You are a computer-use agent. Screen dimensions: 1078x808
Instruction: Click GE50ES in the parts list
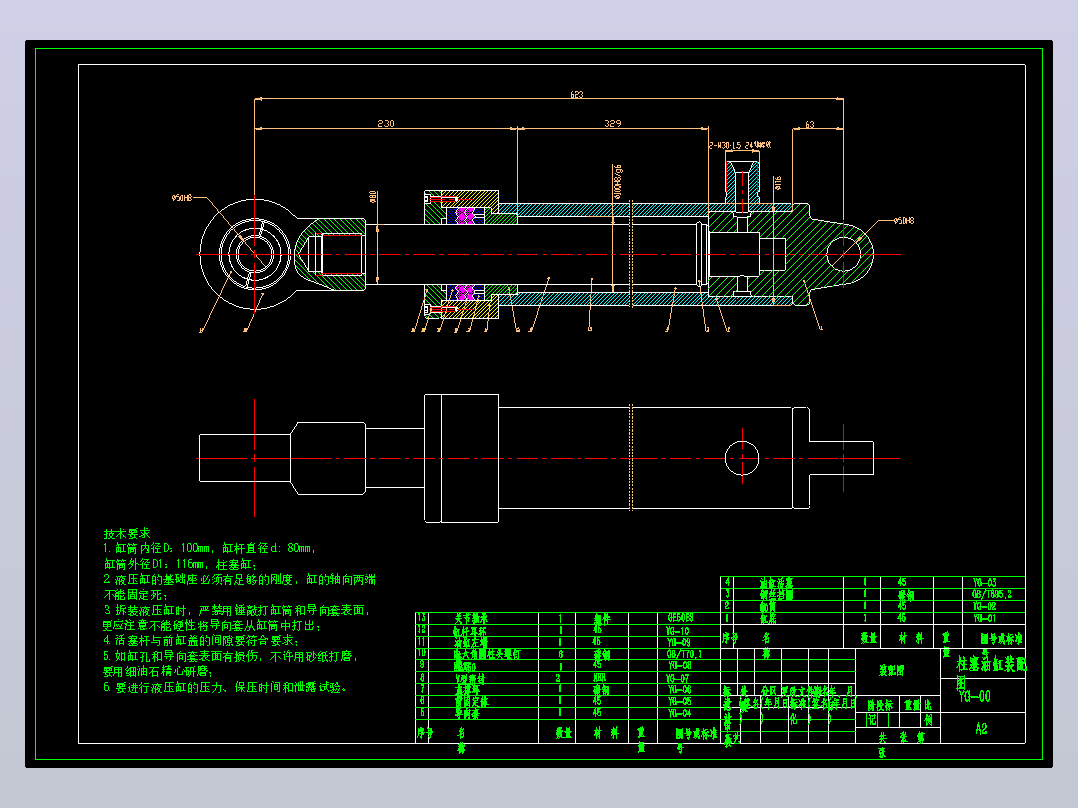click(679, 618)
